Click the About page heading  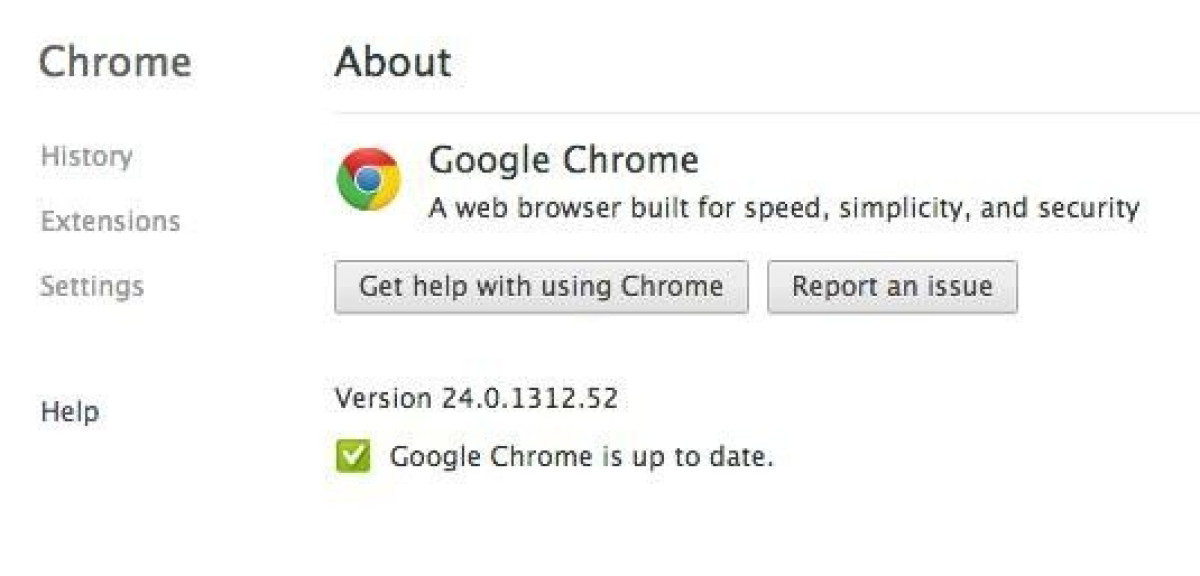(393, 62)
